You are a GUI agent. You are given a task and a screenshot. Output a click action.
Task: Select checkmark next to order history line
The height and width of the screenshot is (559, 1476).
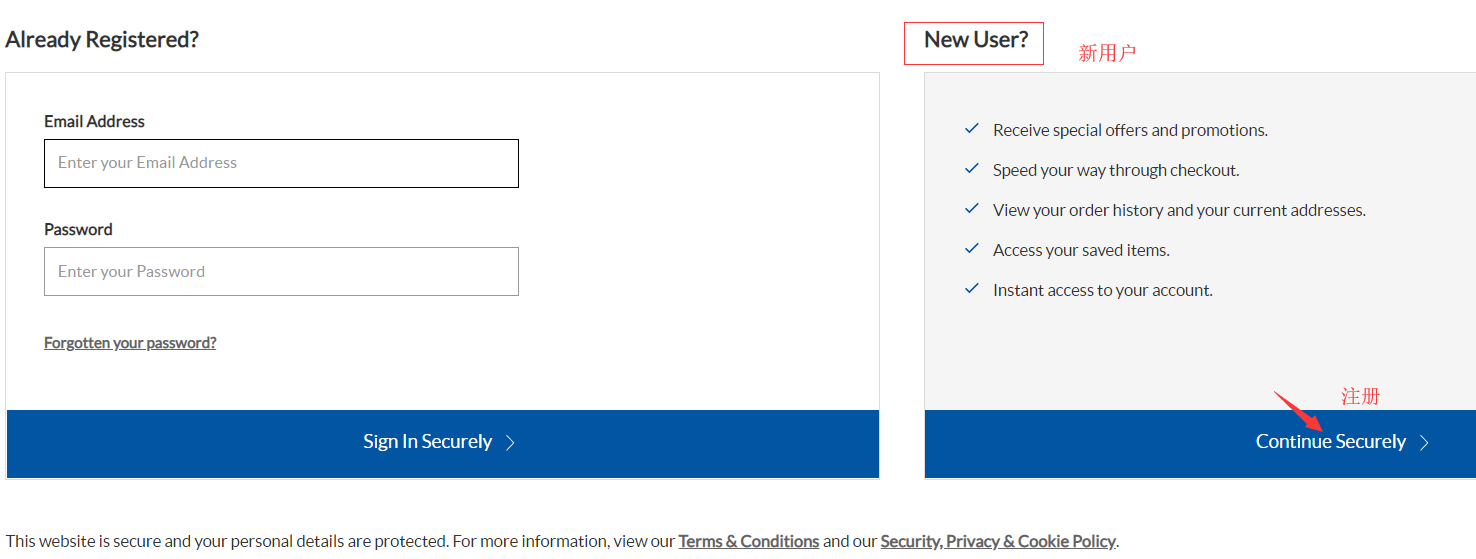point(971,209)
